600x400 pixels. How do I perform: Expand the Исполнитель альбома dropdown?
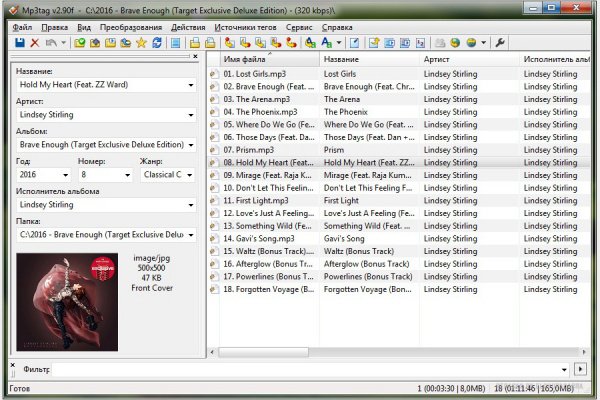click(x=191, y=205)
